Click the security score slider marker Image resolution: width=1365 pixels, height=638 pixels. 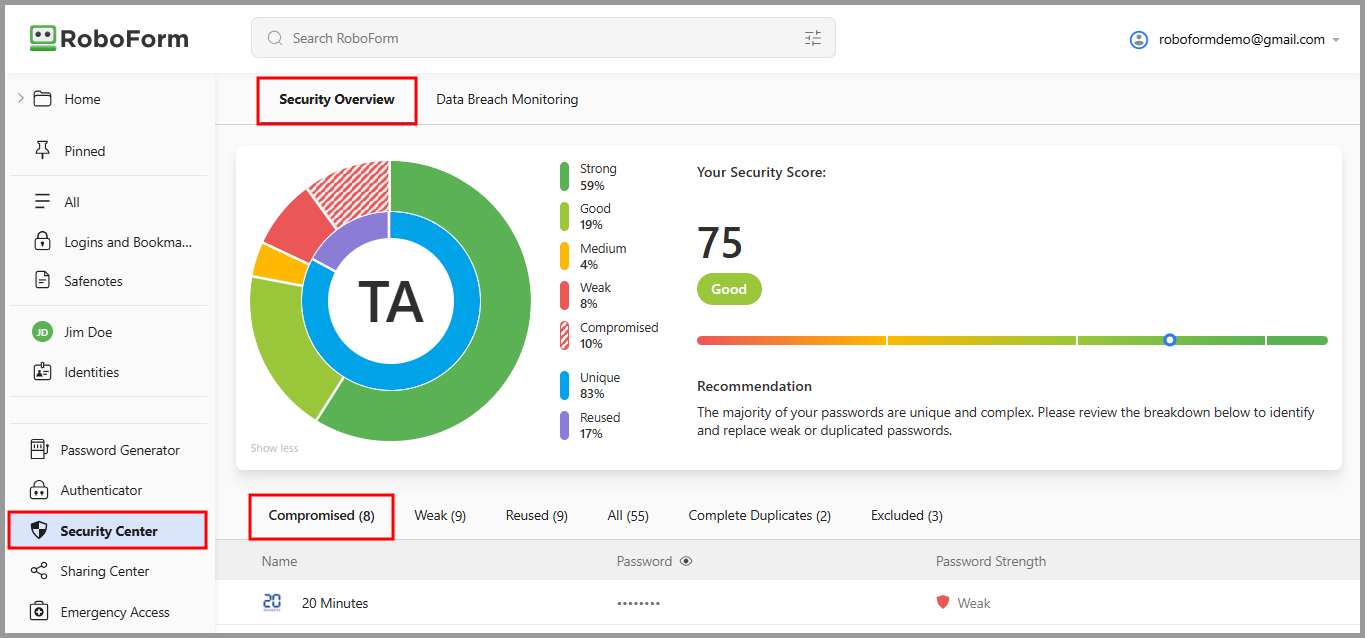(1169, 340)
